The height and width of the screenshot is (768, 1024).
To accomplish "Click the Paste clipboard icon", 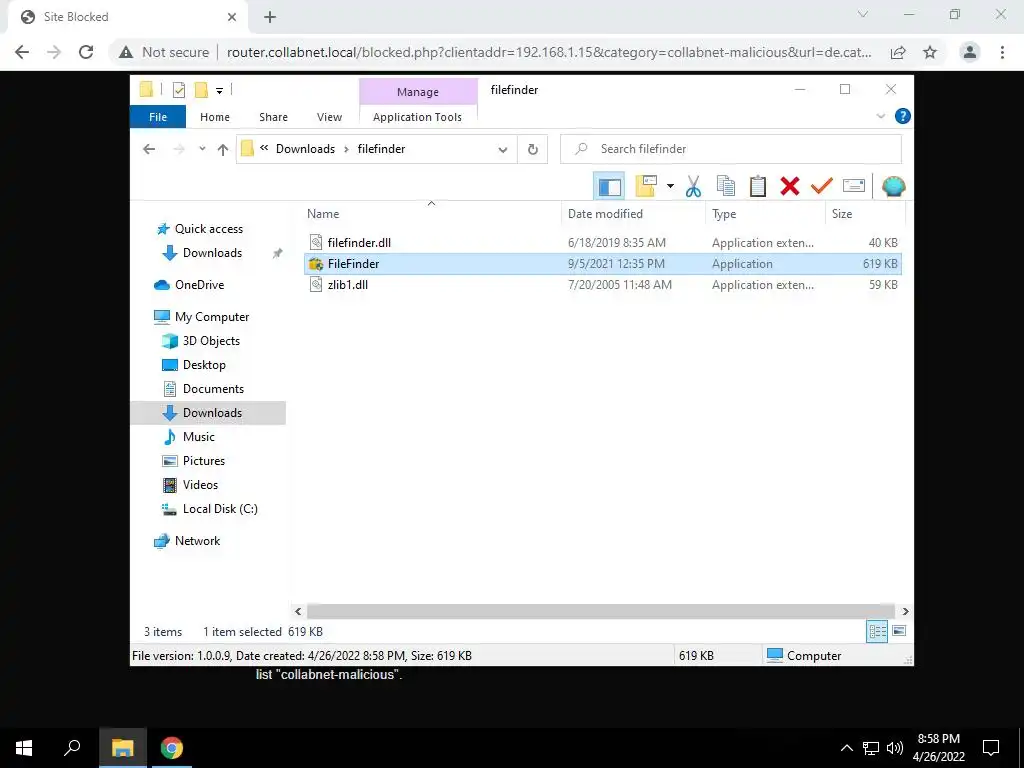I will tap(758, 186).
